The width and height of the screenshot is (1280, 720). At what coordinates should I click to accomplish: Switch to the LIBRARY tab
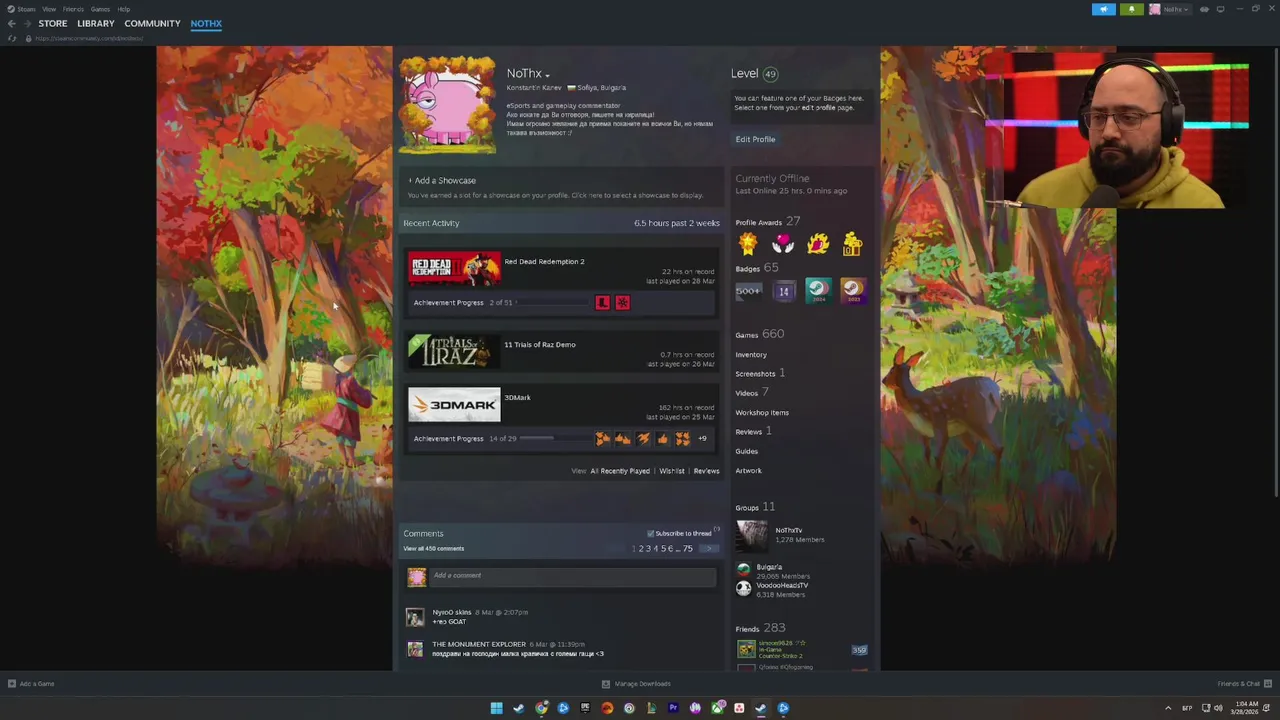(x=96, y=23)
